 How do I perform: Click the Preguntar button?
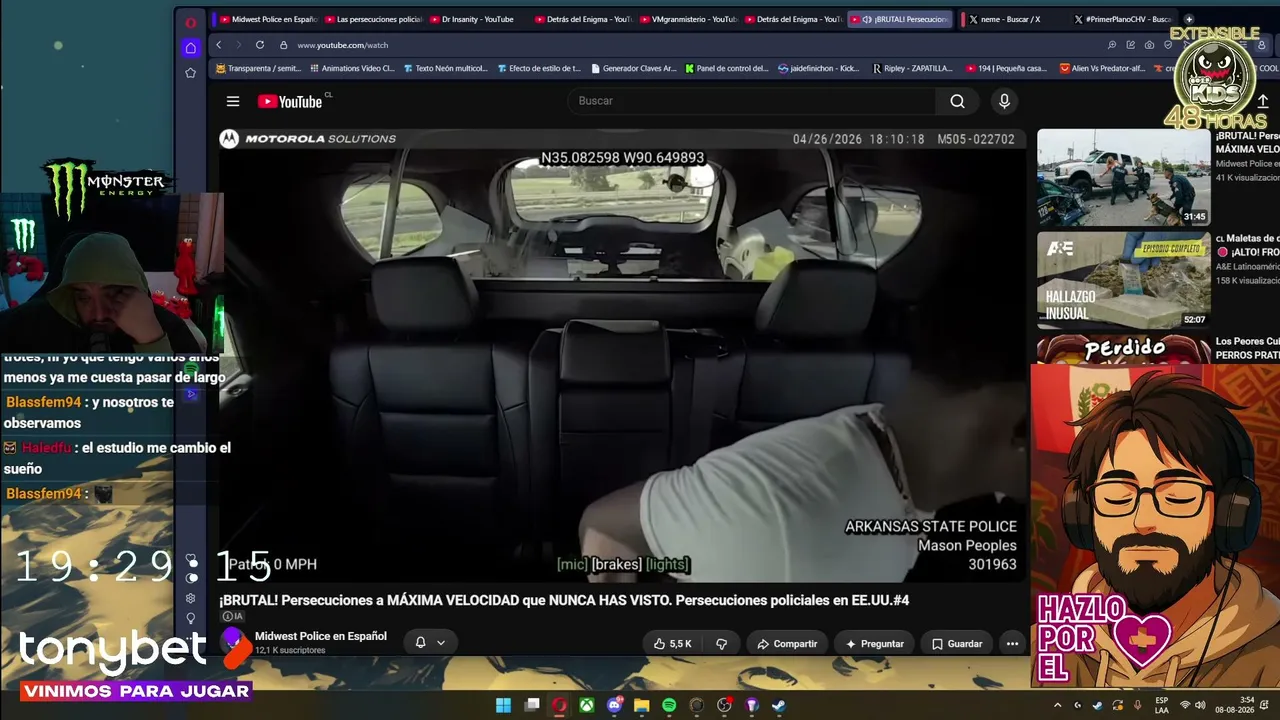(x=874, y=644)
